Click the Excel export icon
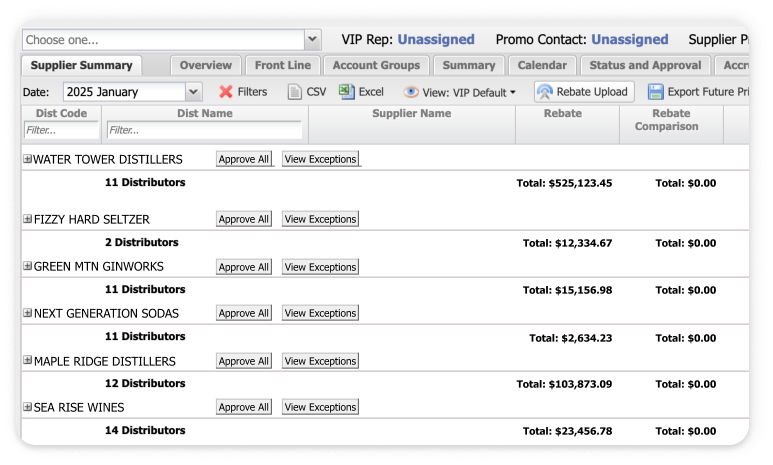773x465 pixels. click(x=346, y=91)
